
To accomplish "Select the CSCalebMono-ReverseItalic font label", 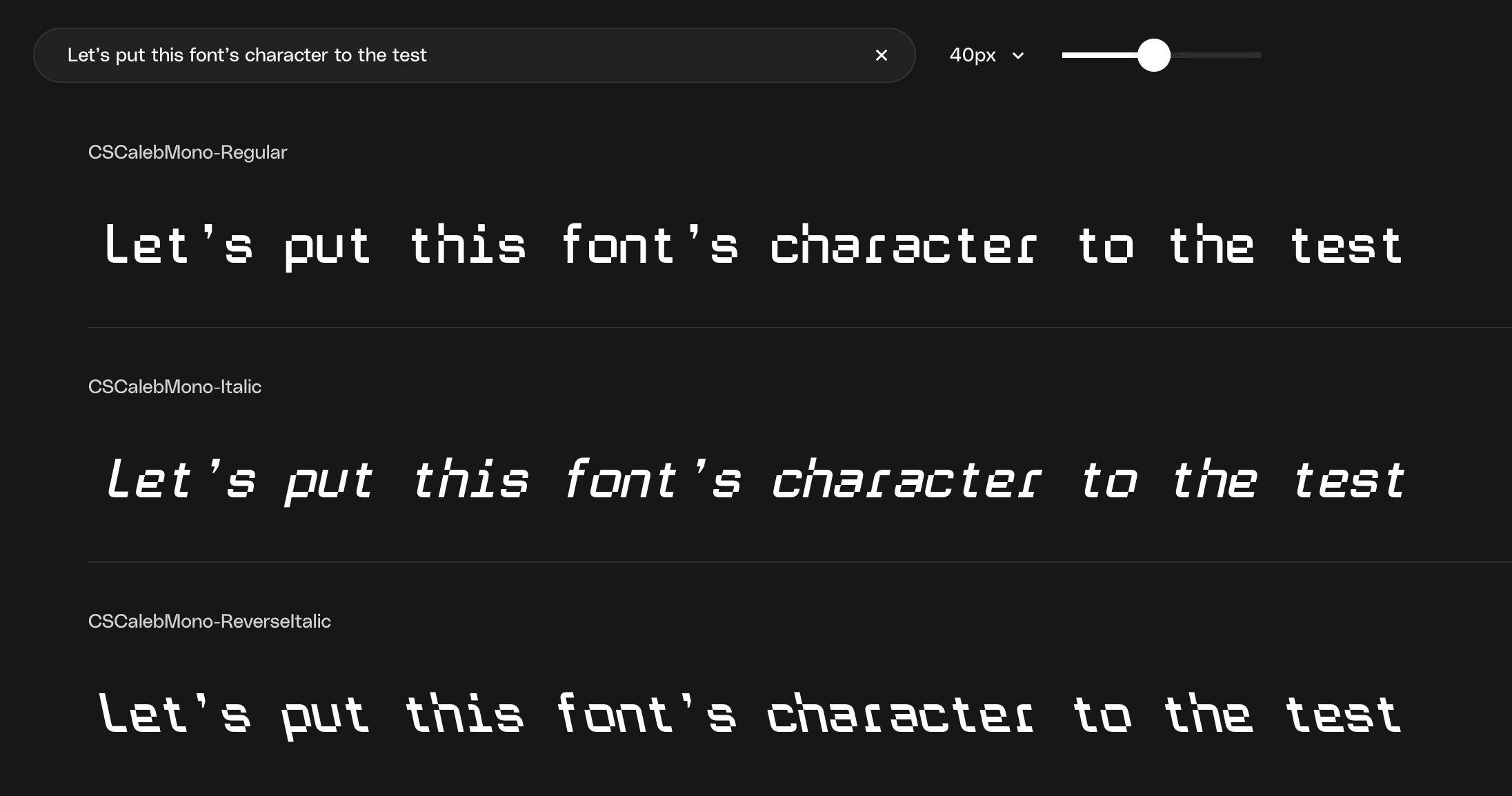I will [209, 621].
